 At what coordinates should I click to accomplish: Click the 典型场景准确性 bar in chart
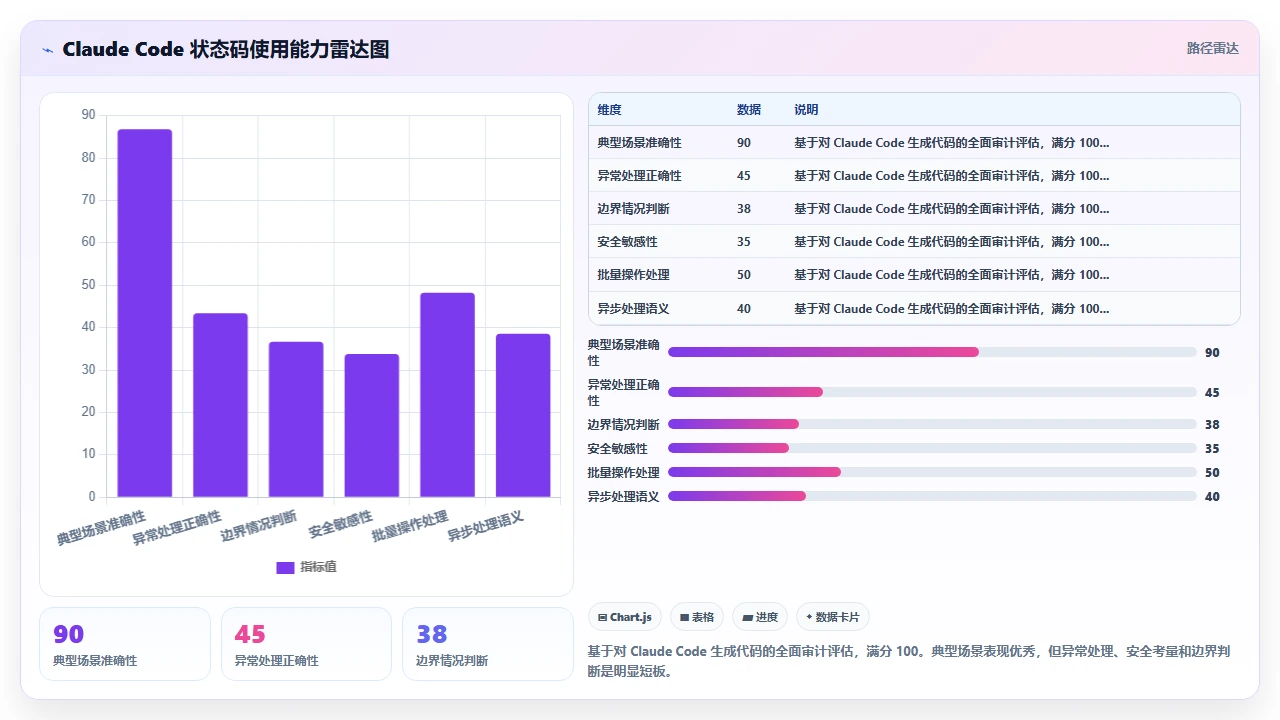point(145,313)
